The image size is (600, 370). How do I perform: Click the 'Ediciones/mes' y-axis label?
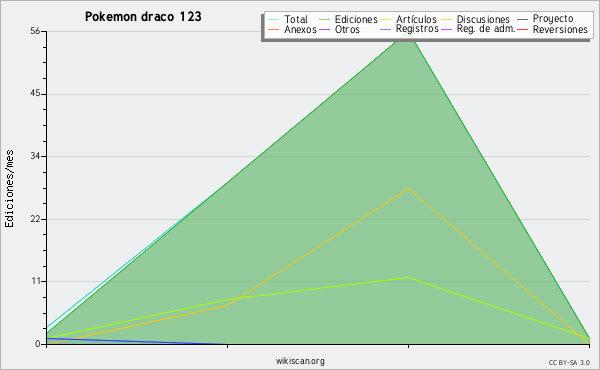9,189
